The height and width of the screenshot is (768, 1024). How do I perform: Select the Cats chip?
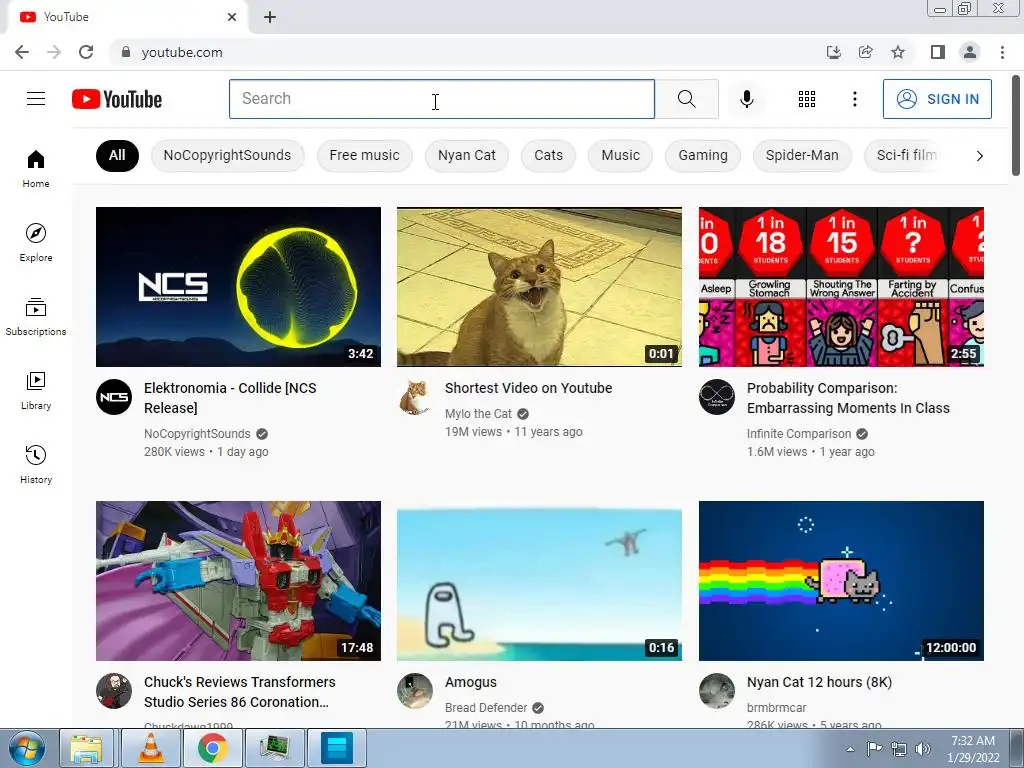548,155
